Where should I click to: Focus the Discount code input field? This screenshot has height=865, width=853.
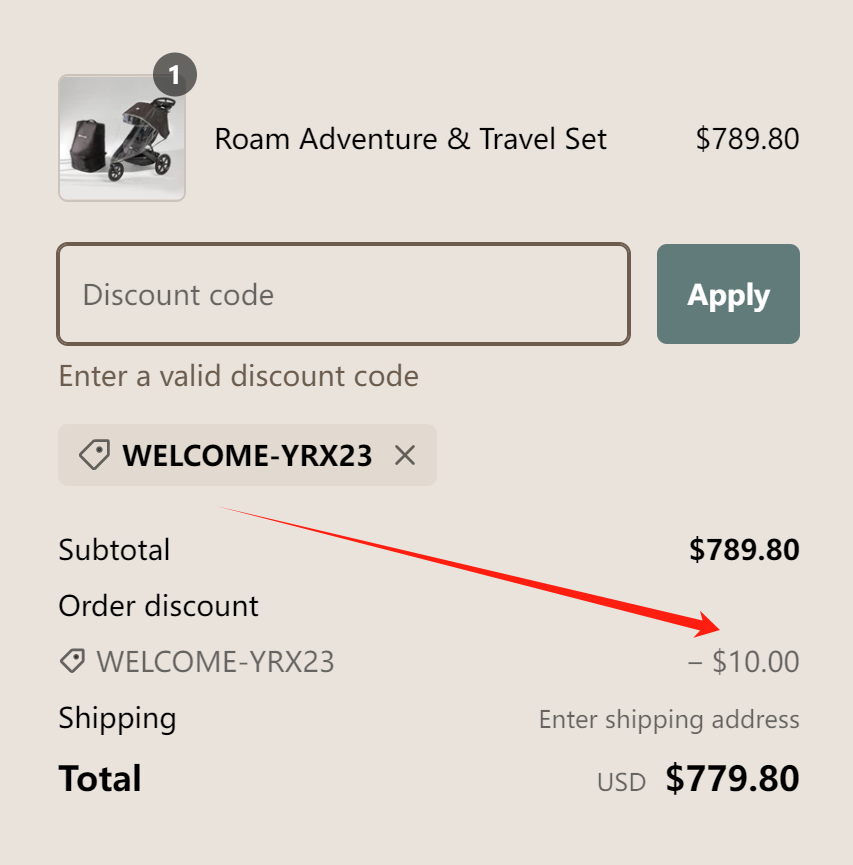click(343, 294)
